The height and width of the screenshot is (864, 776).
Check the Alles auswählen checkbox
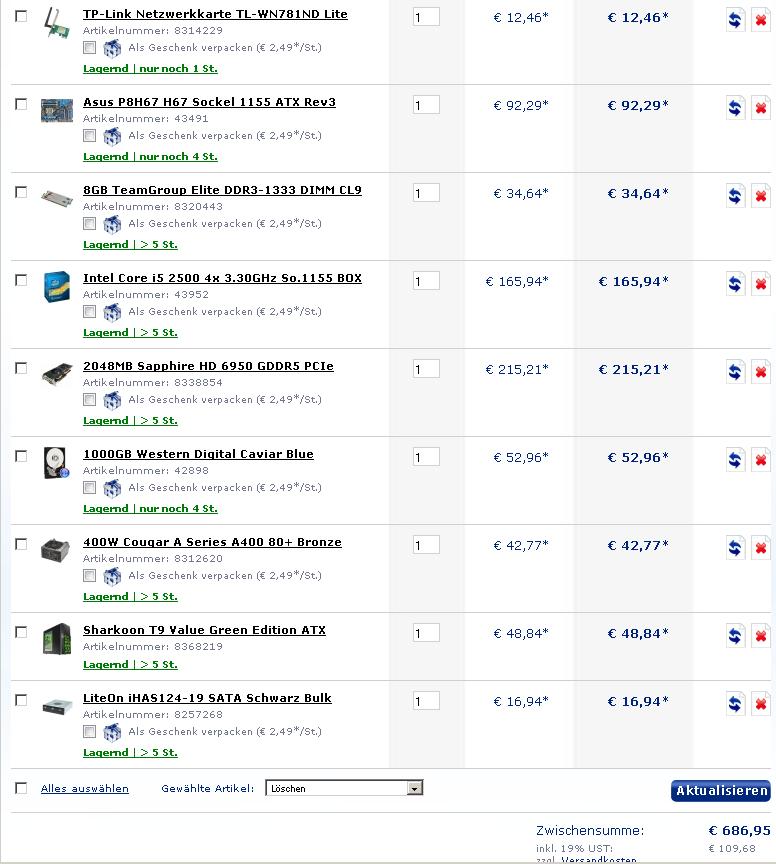(x=21, y=788)
